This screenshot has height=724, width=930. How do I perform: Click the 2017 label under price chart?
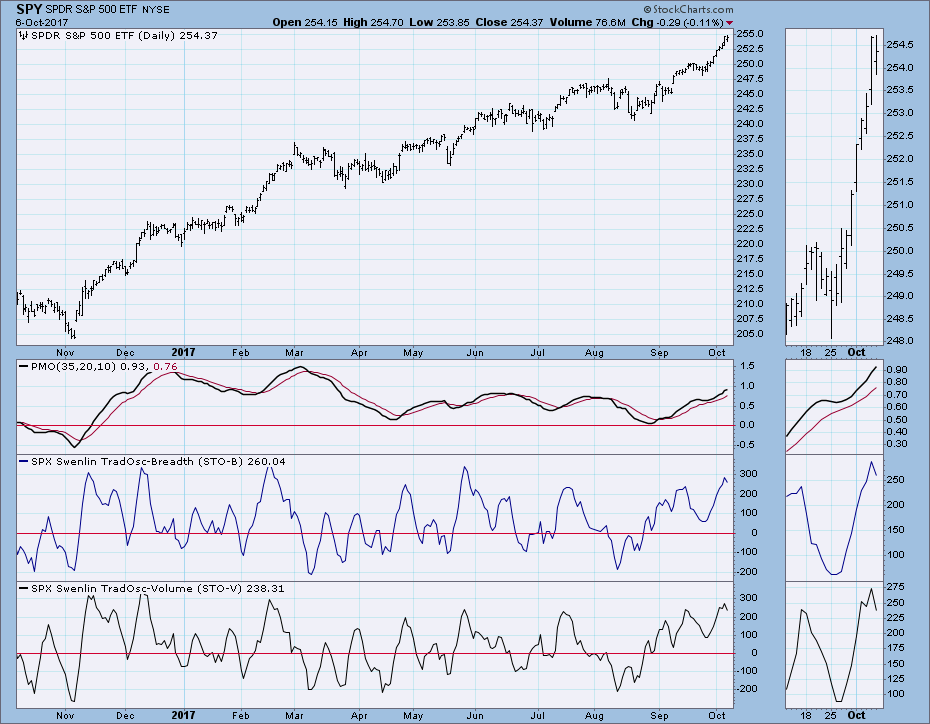183,352
